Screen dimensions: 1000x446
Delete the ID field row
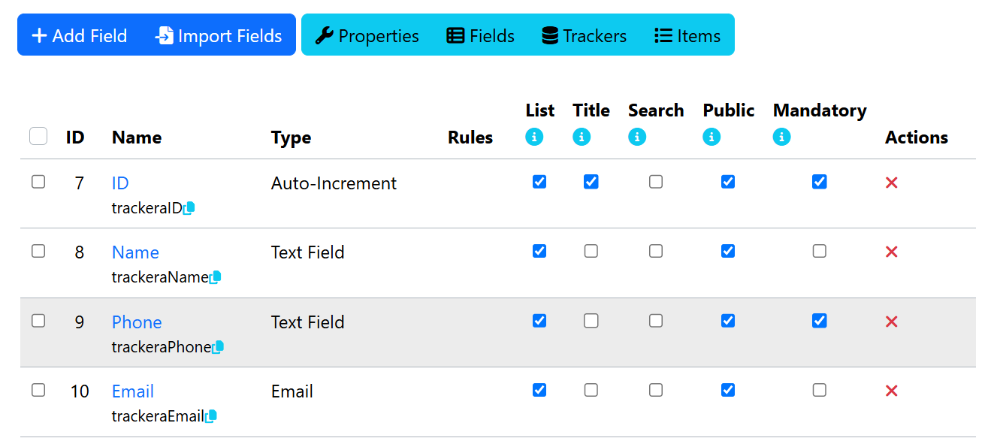[x=892, y=183]
